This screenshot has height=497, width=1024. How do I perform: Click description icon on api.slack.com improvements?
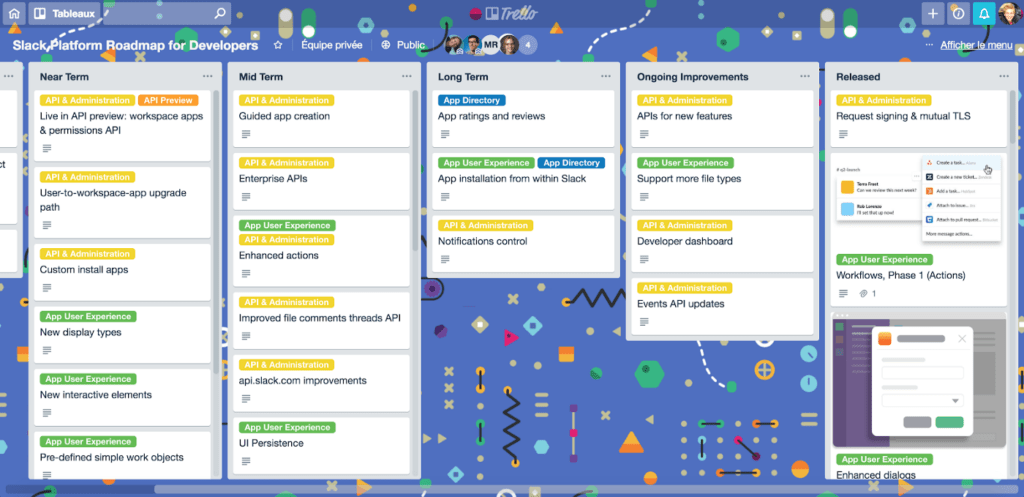[246, 398]
